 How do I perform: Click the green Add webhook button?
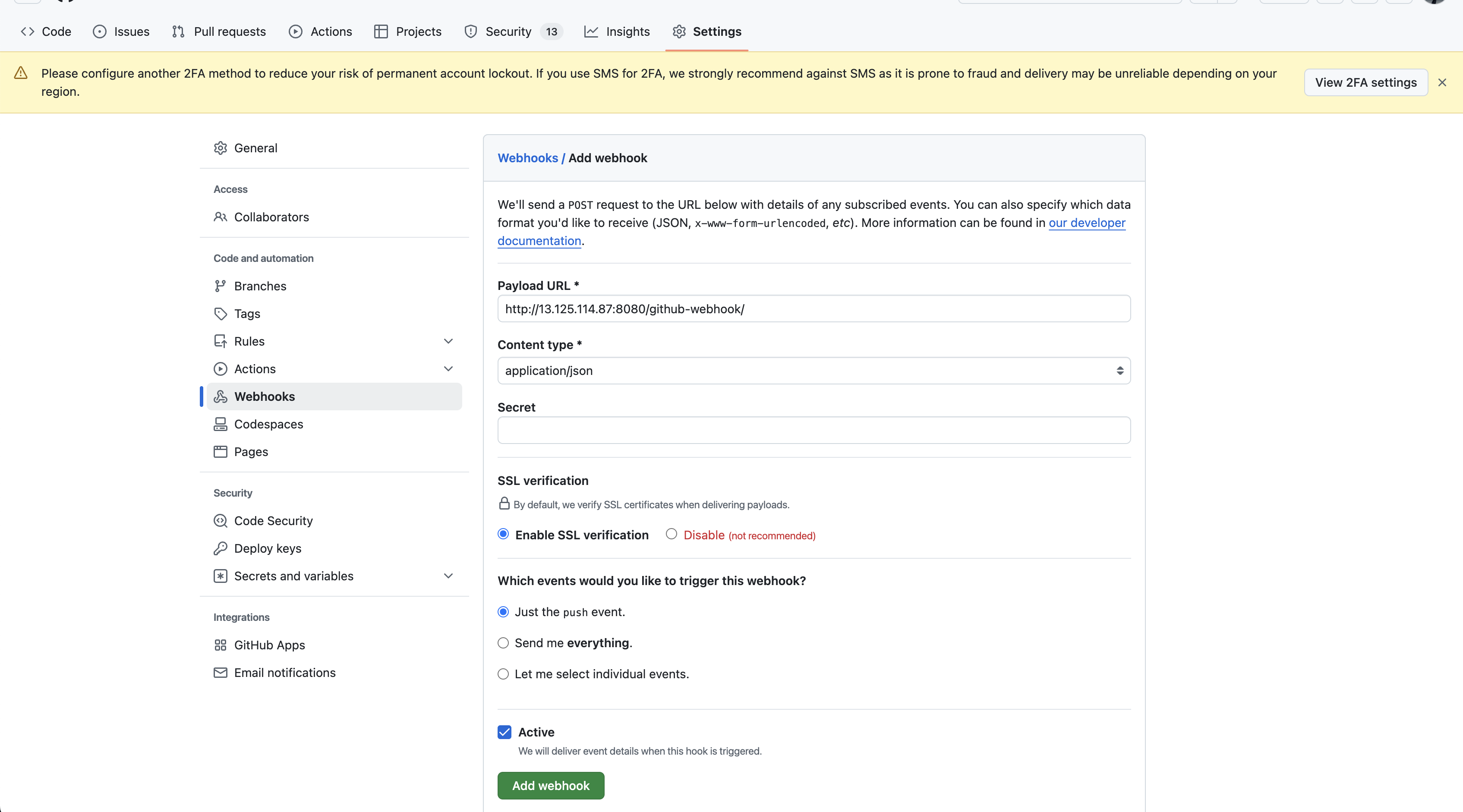550,785
